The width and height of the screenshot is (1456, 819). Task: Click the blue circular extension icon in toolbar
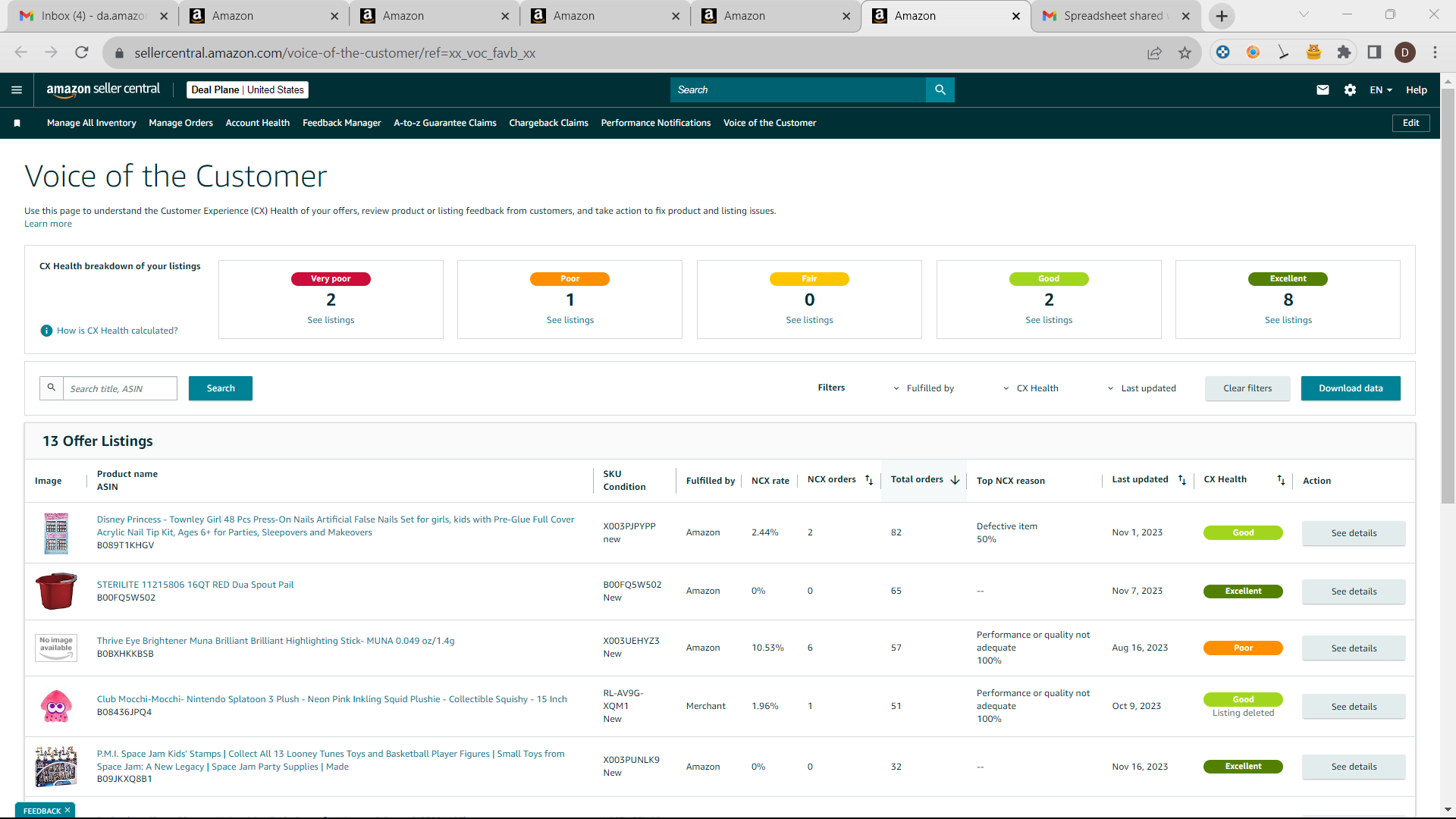point(1222,52)
